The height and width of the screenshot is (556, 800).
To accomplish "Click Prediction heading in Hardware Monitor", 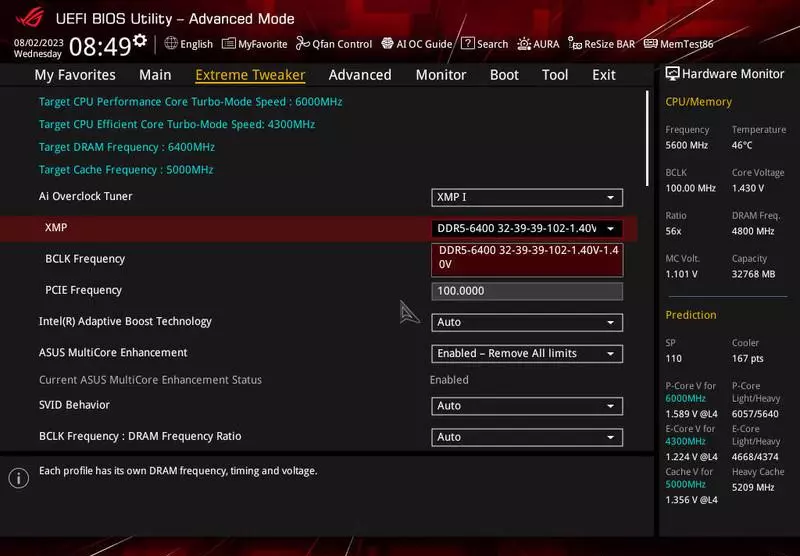I will tap(690, 315).
